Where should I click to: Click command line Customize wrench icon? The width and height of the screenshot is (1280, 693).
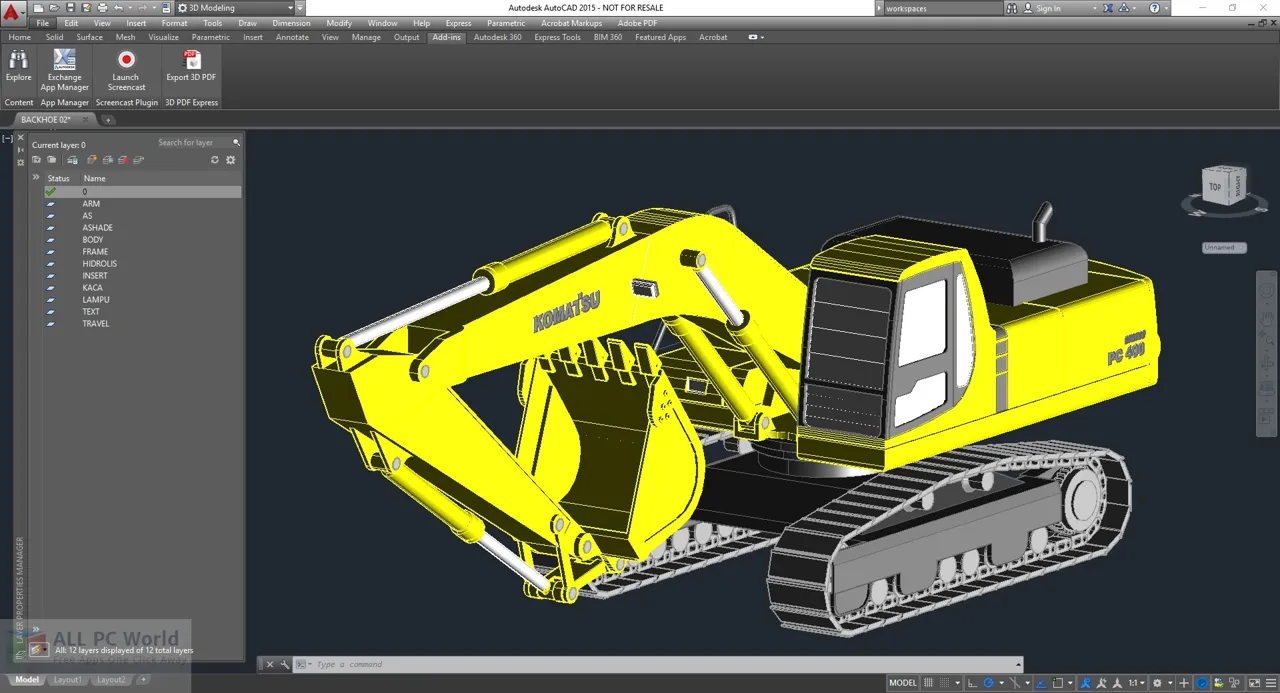pyautogui.click(x=285, y=664)
